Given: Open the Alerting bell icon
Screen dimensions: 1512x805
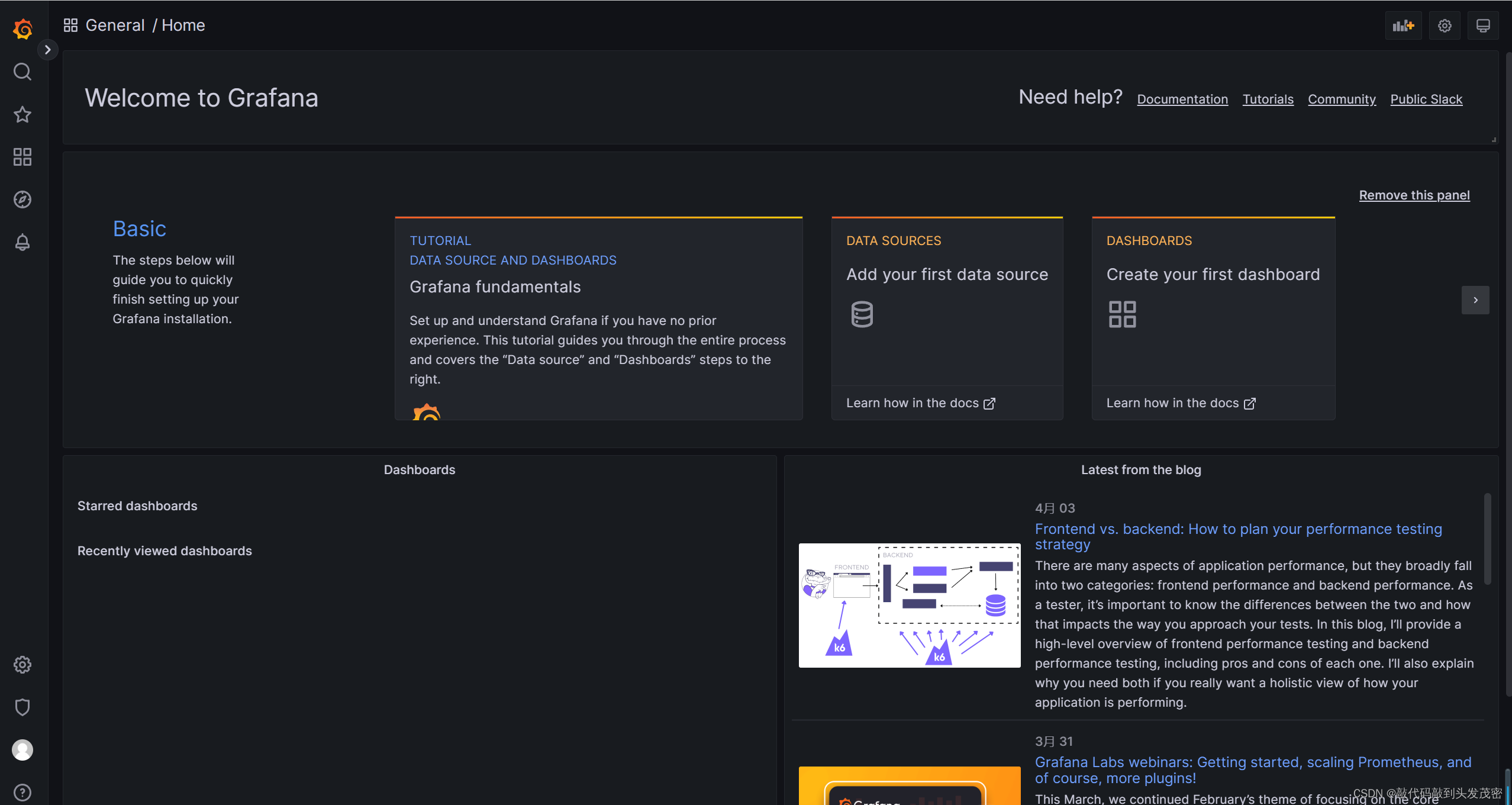Looking at the screenshot, I should tap(22, 242).
